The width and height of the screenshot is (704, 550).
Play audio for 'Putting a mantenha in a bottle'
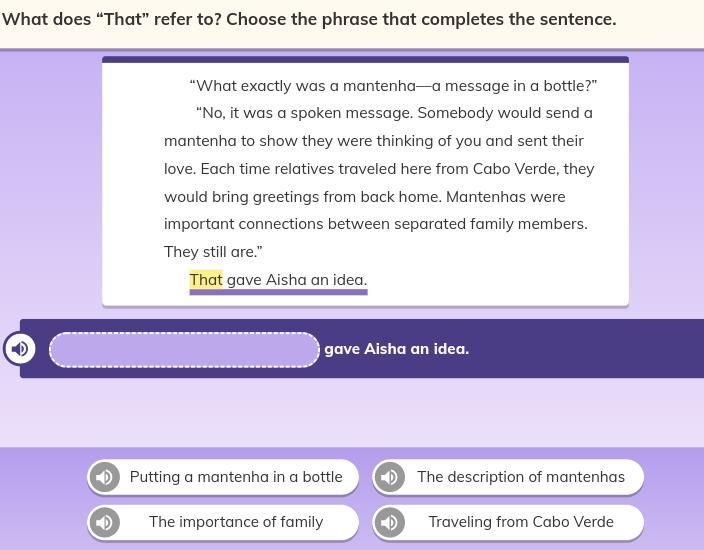(105, 477)
